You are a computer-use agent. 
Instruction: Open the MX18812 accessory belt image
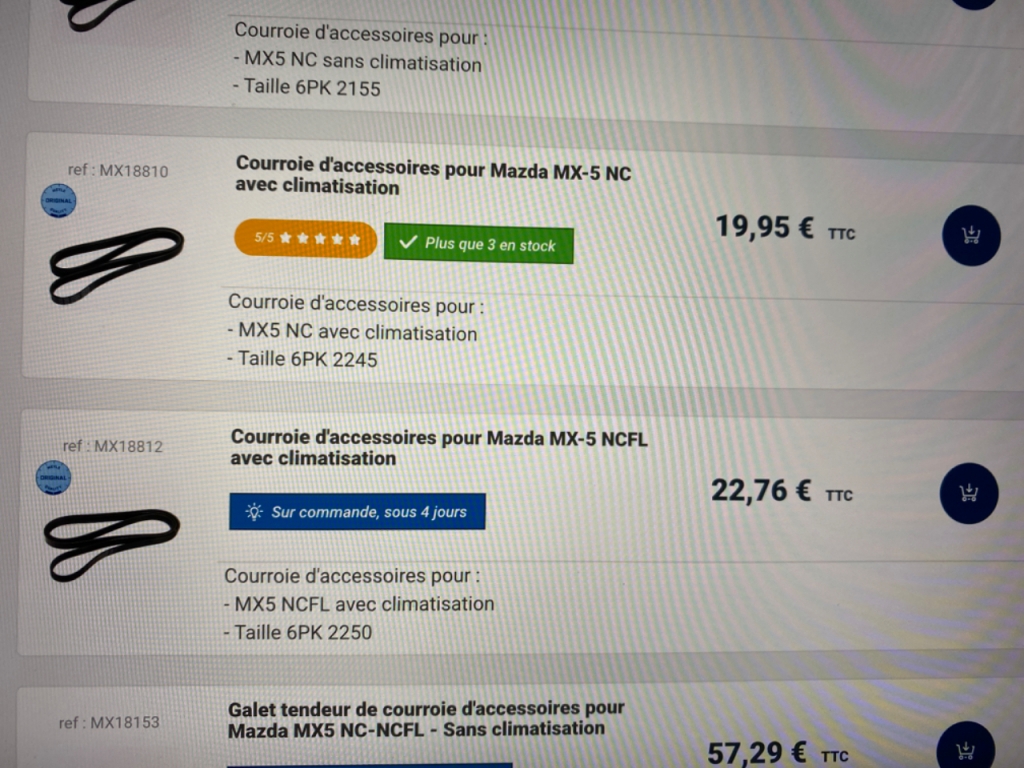(x=112, y=545)
